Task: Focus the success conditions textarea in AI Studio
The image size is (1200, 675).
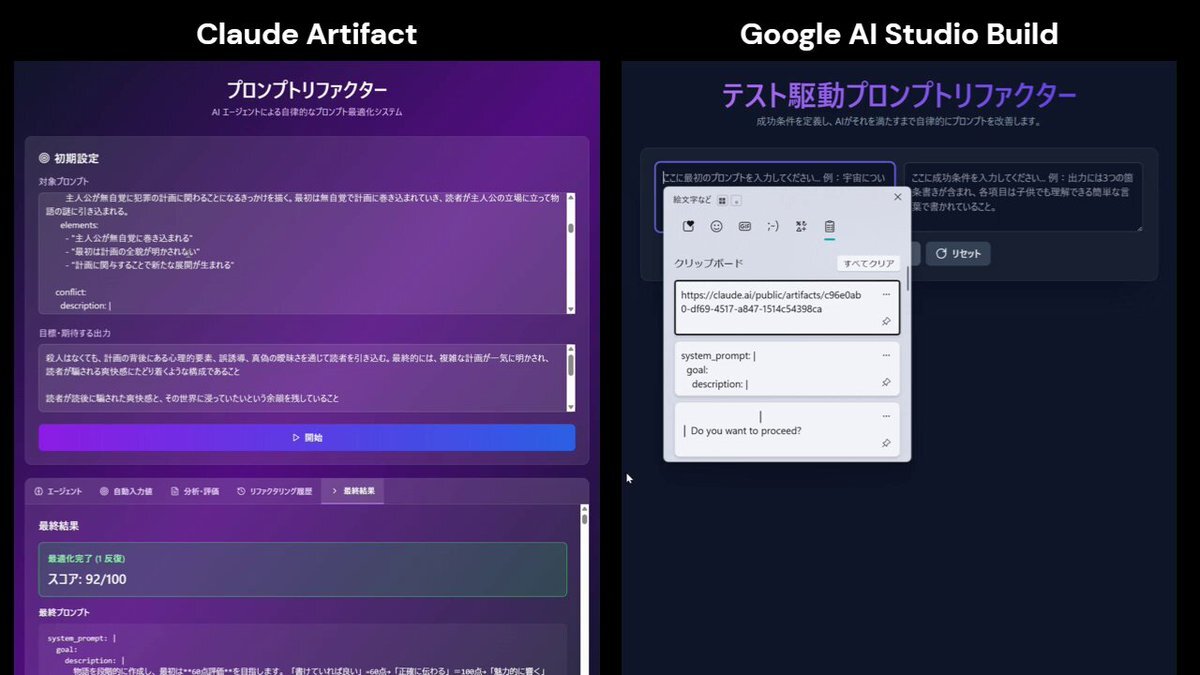Action: click(1022, 197)
